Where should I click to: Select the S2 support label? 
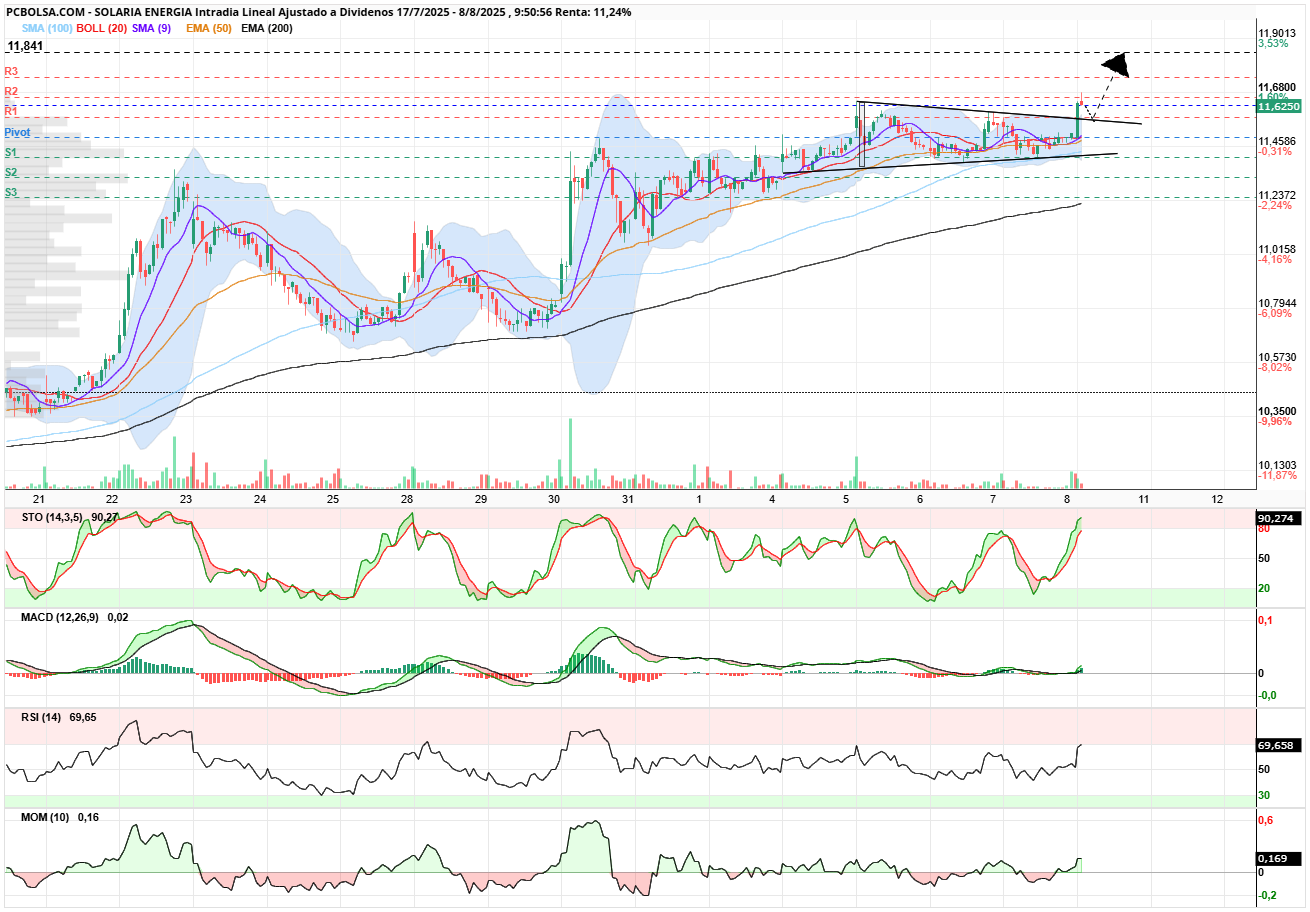click(x=11, y=172)
